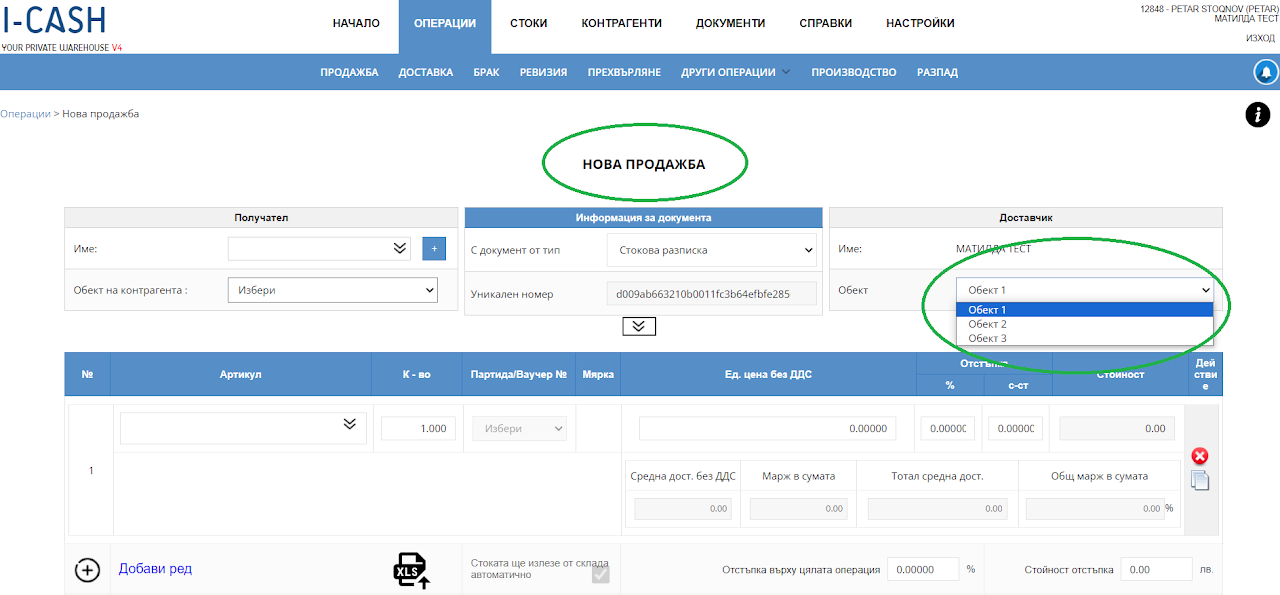The width and height of the screenshot is (1280, 595).
Task: Open document type 'Стокова разписка' dropdown
Action: (x=712, y=250)
